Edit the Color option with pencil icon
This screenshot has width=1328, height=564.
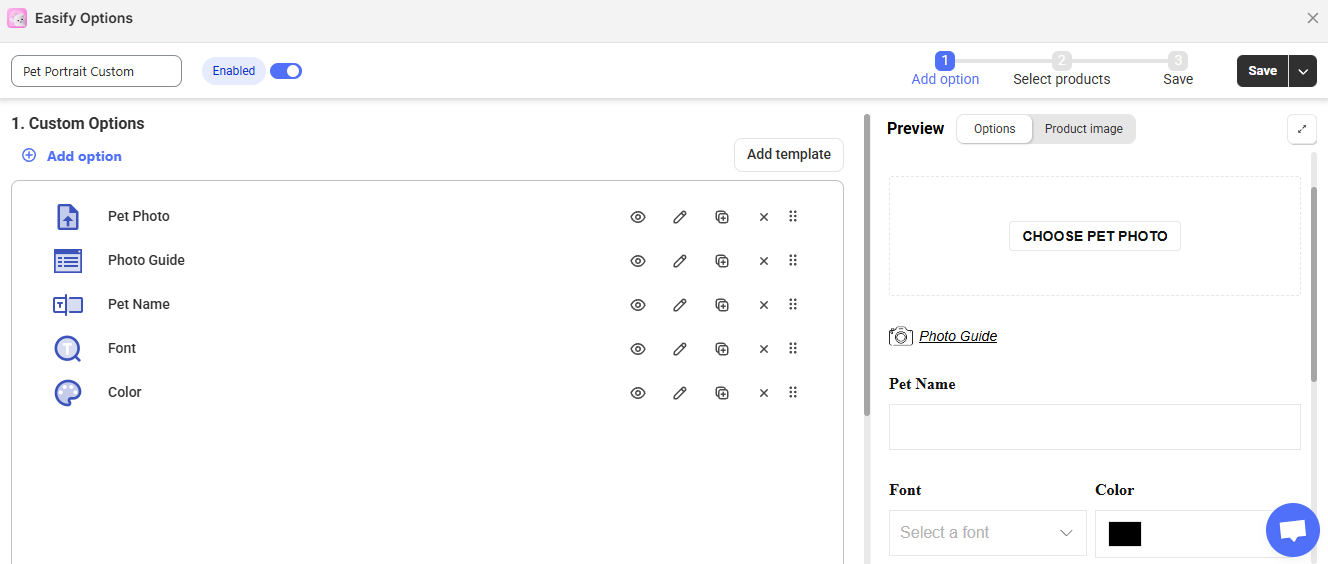coord(680,393)
